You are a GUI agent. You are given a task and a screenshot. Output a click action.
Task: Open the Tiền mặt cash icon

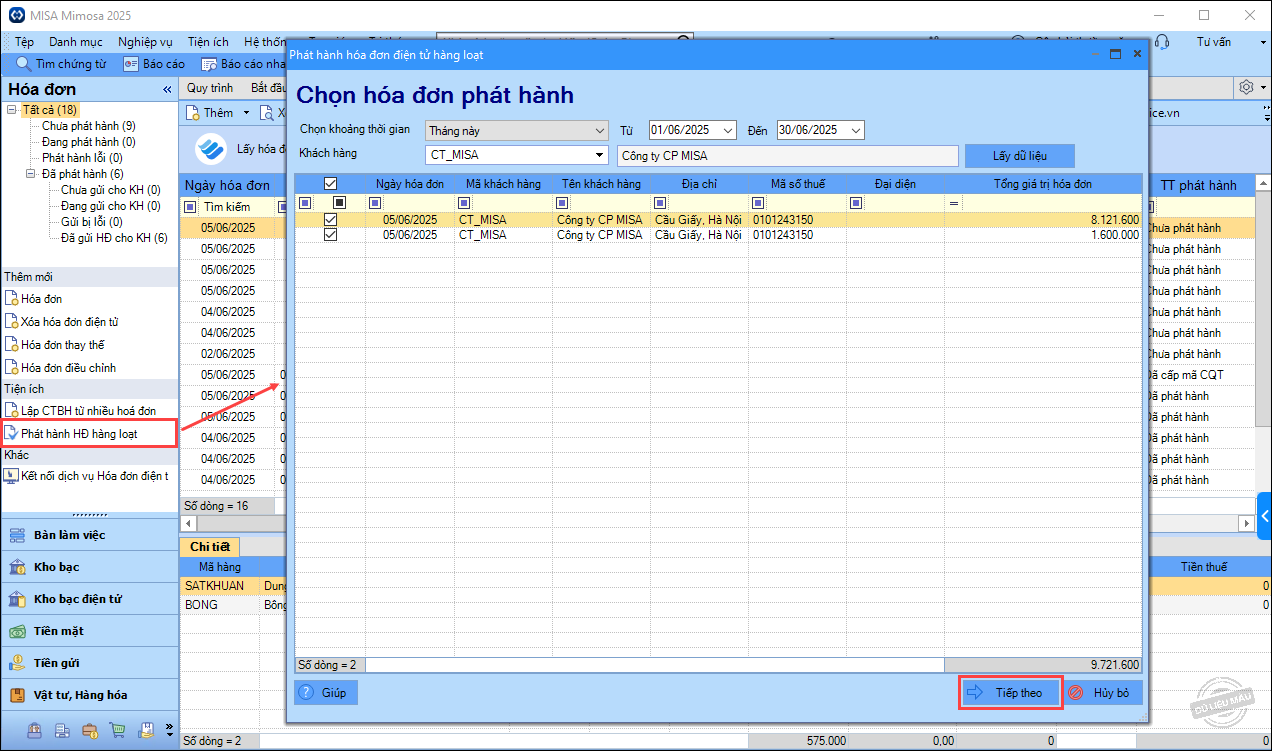click(16, 631)
